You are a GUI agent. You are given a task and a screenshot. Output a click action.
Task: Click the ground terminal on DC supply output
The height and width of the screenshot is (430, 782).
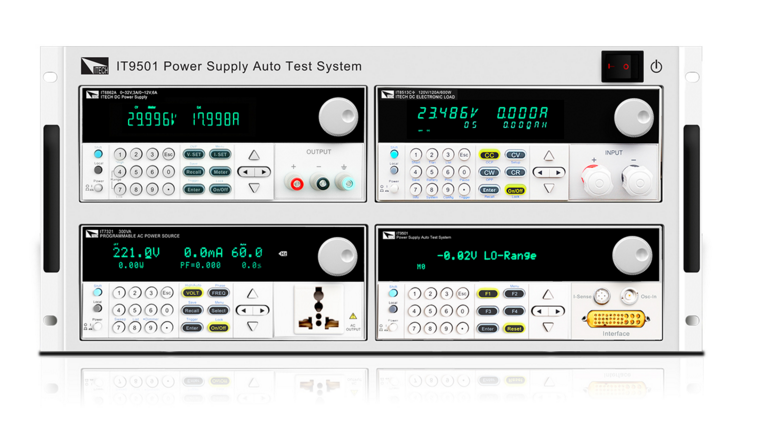click(x=347, y=183)
